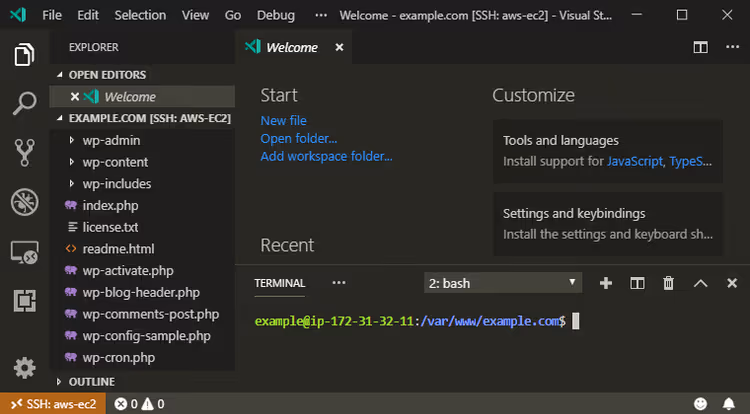Open the Debug menu

276,15
